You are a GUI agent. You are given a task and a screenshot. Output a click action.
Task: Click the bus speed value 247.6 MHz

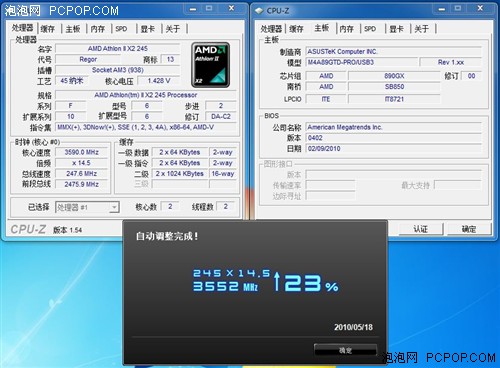[x=82, y=174]
